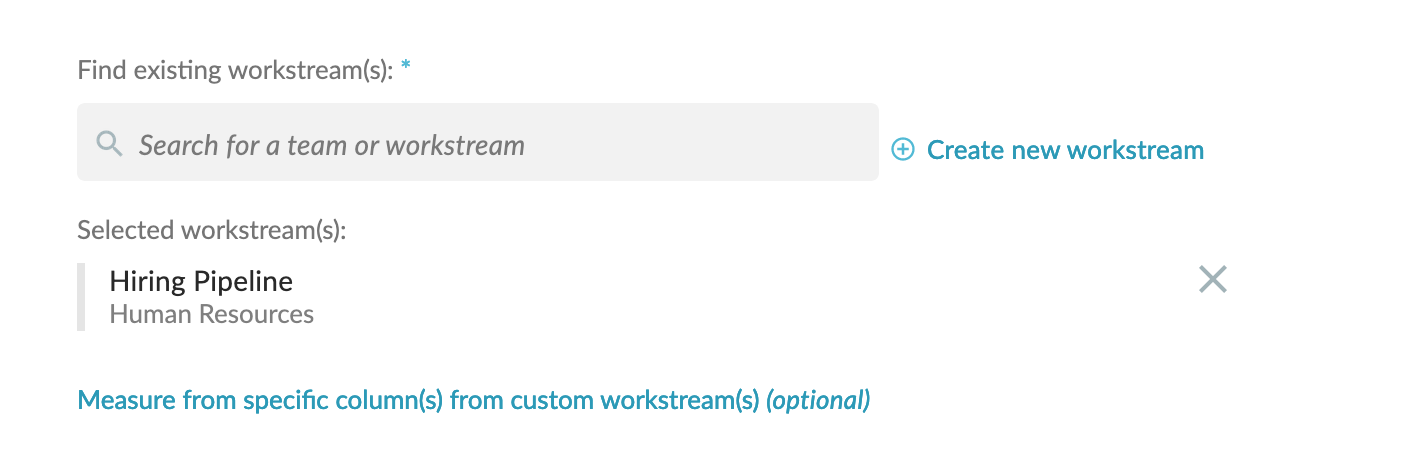
Task: Click the (optional) text in the Measure link
Action: click(x=818, y=401)
